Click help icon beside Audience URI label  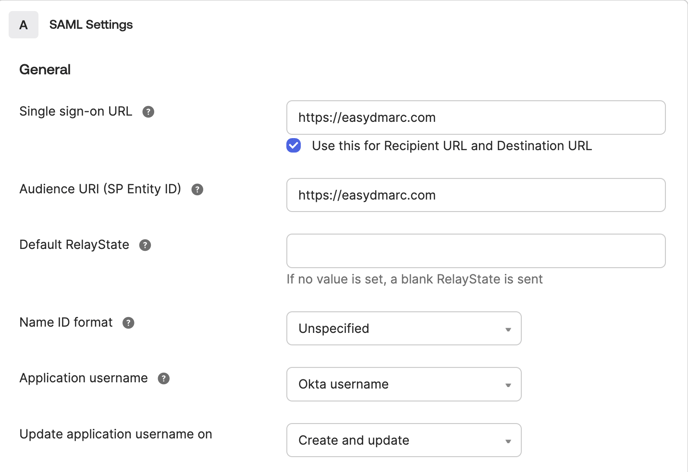pos(197,190)
